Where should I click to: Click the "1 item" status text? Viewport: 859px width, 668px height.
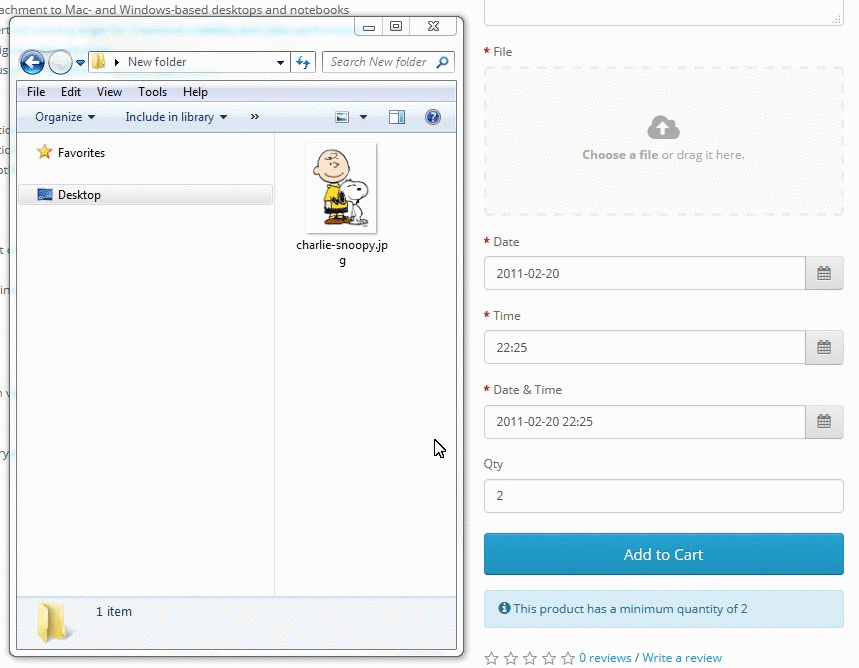(x=114, y=612)
